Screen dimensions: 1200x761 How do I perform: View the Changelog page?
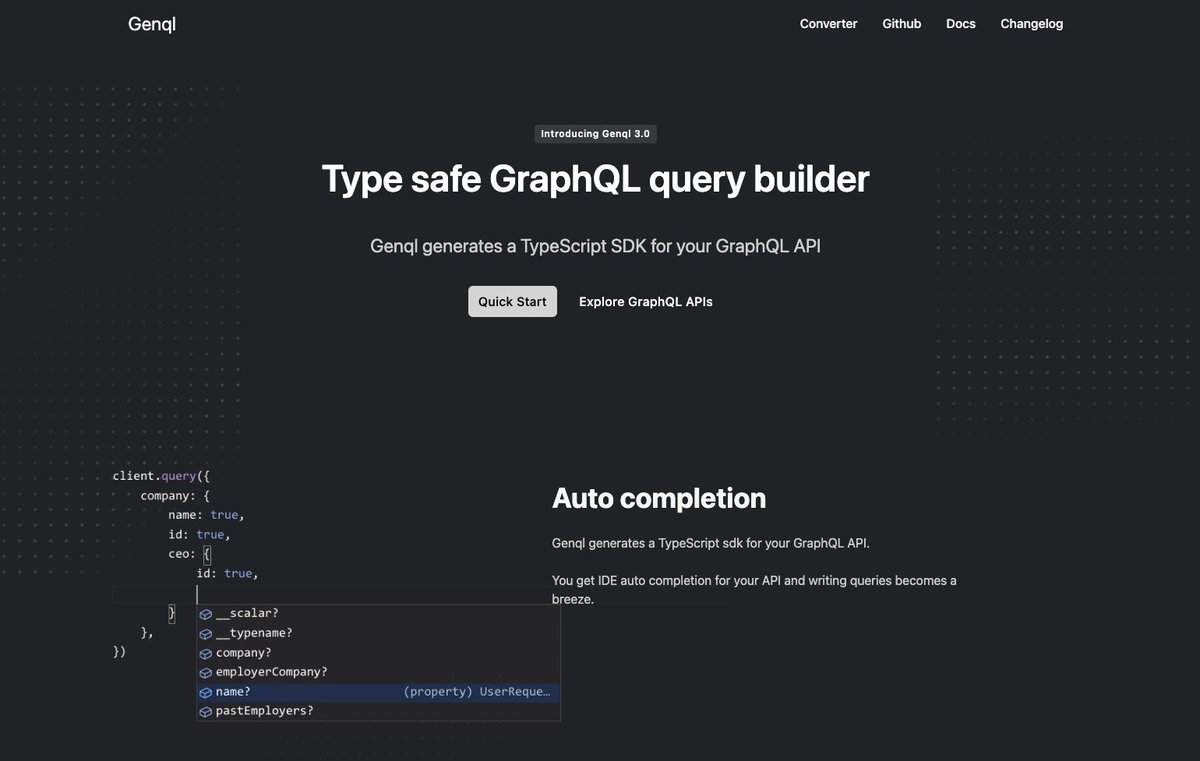pos(1031,24)
